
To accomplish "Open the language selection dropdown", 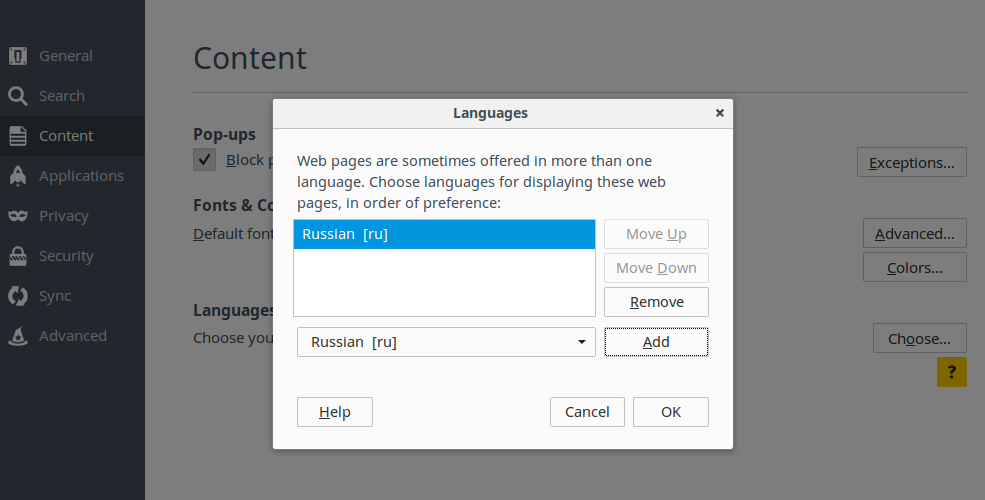I will pyautogui.click(x=446, y=342).
